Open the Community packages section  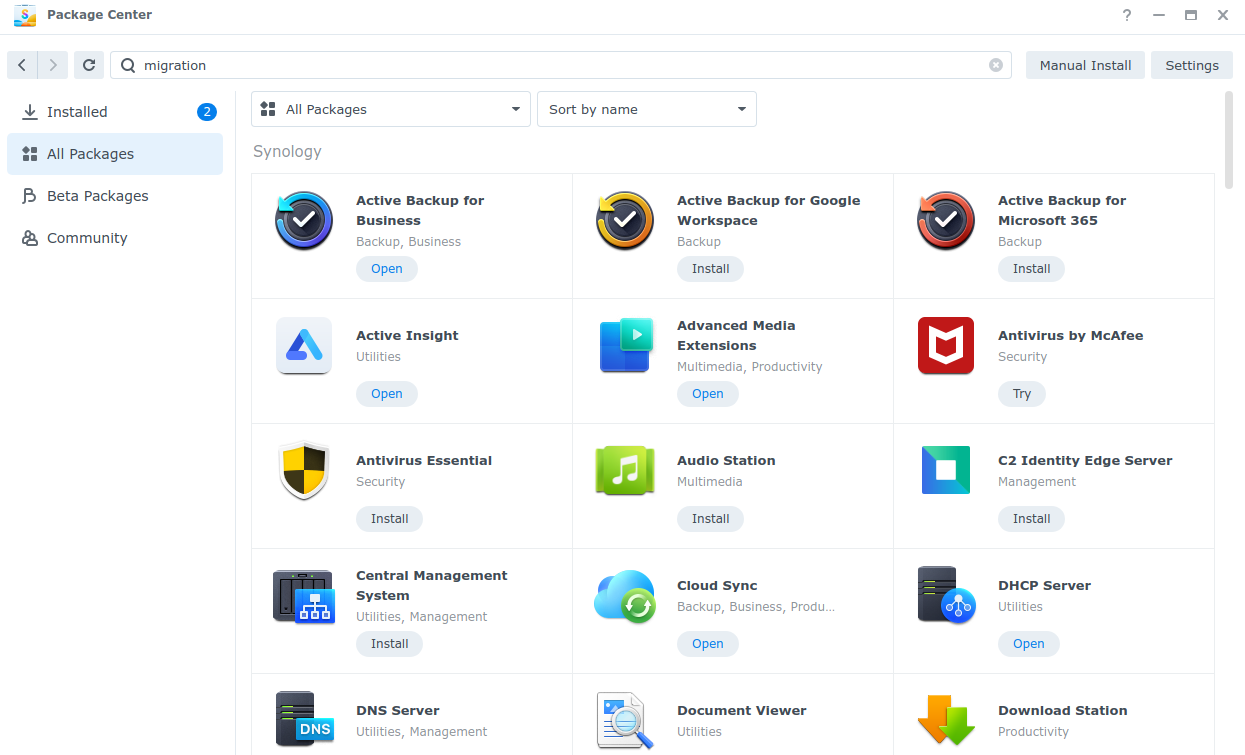(x=115, y=238)
